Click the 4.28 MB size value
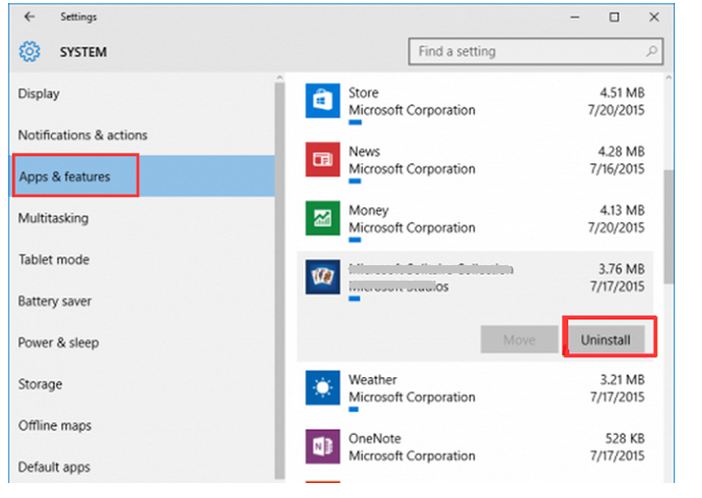The image size is (702, 498). point(621,151)
